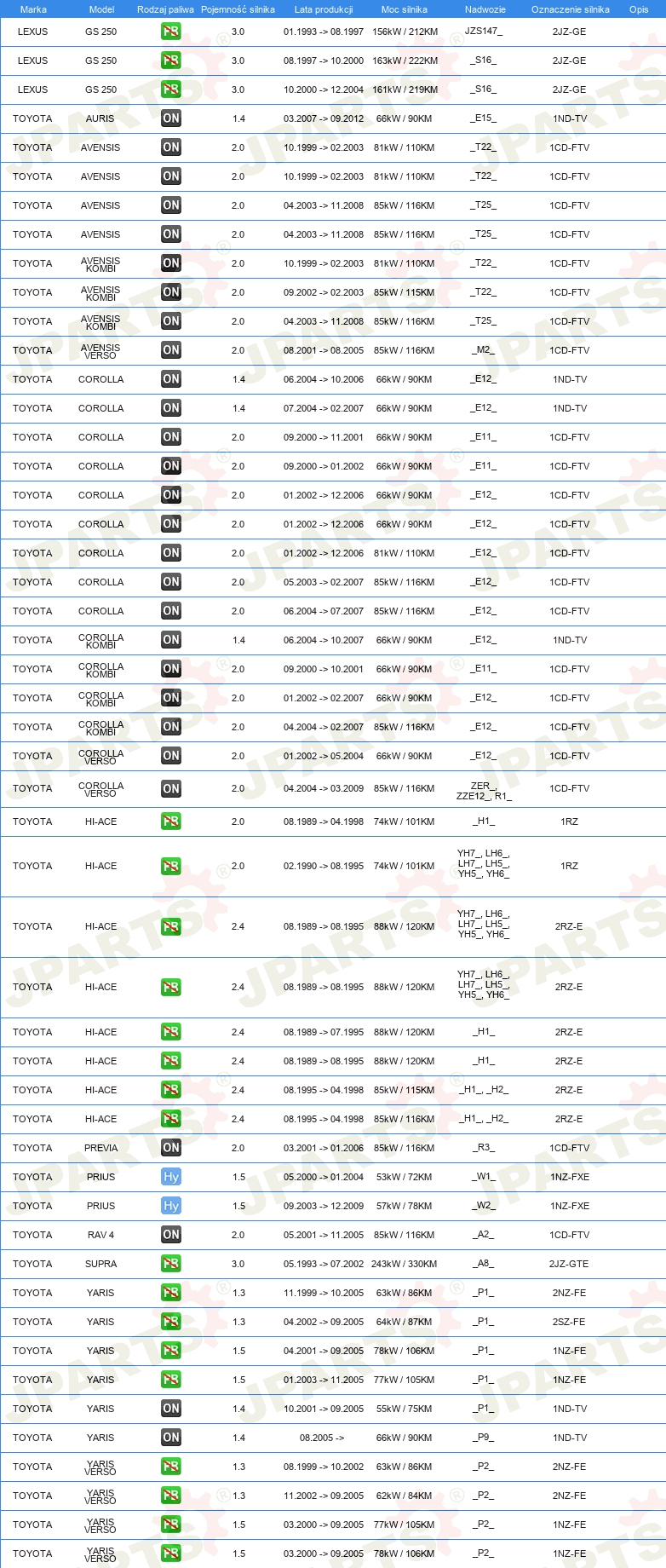This screenshot has width=666, height=1568.
Task: Click the 243kW / 330KM power value
Action: [x=405, y=1264]
